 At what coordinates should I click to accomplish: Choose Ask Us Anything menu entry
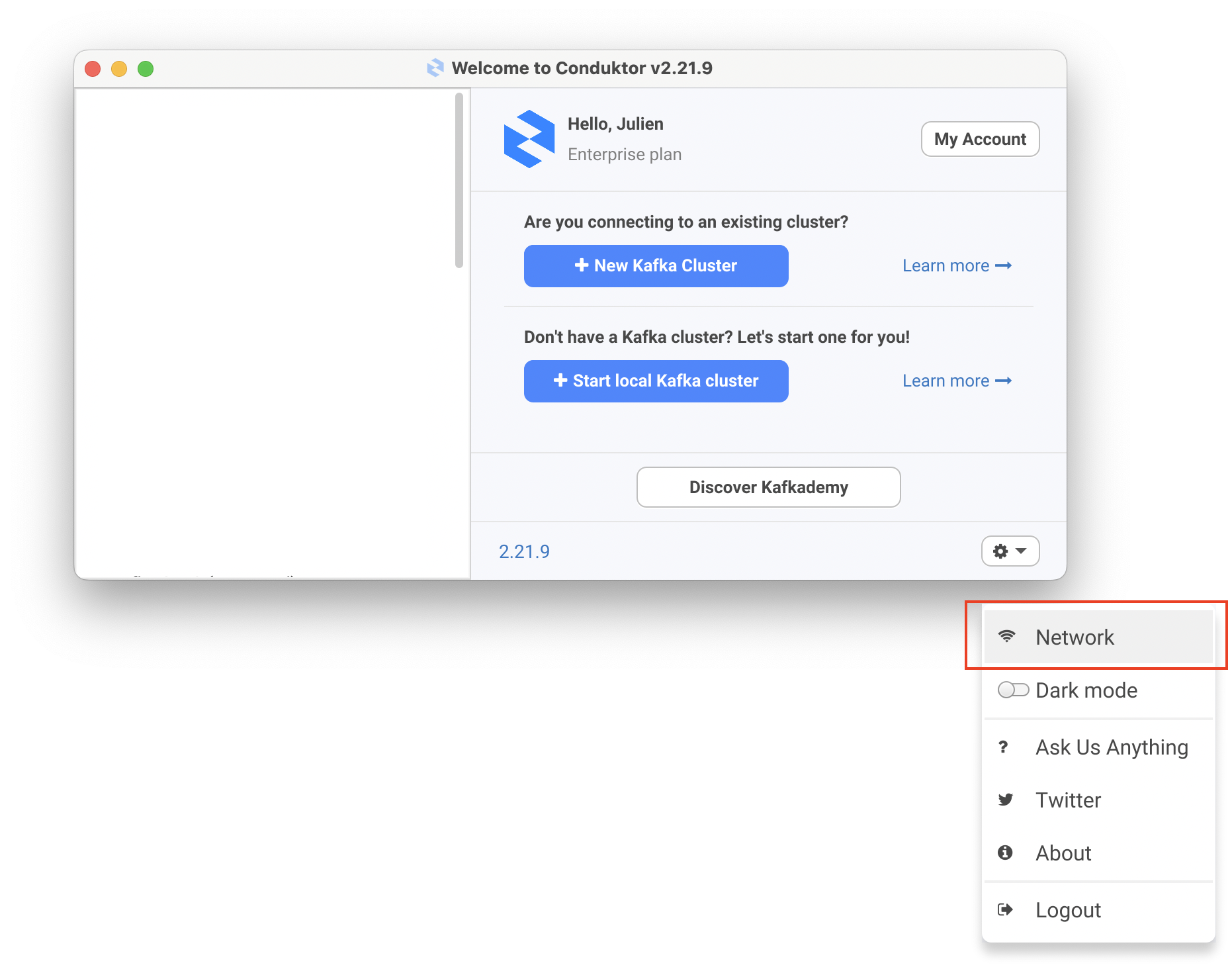coord(1098,747)
